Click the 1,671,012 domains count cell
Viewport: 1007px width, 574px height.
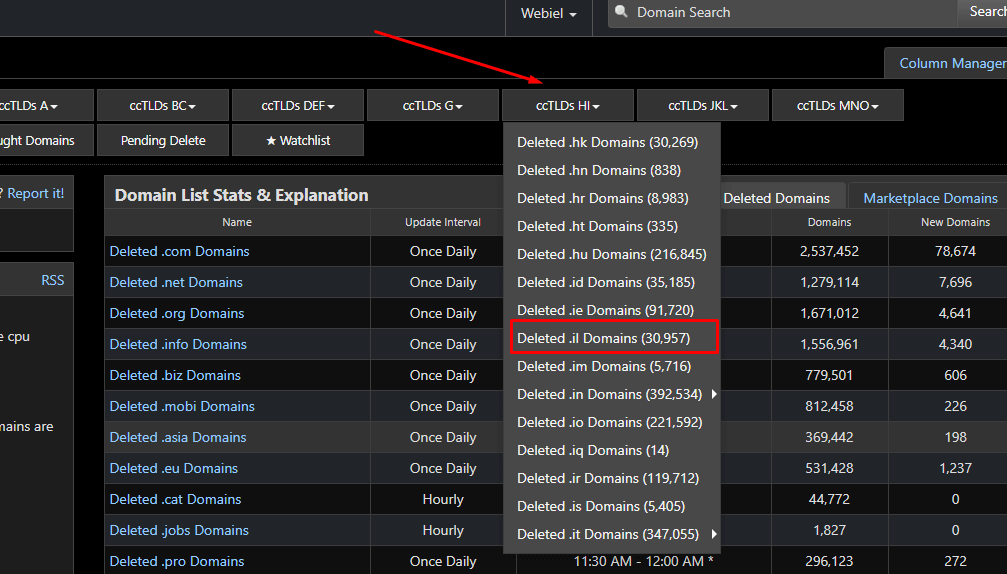point(829,313)
